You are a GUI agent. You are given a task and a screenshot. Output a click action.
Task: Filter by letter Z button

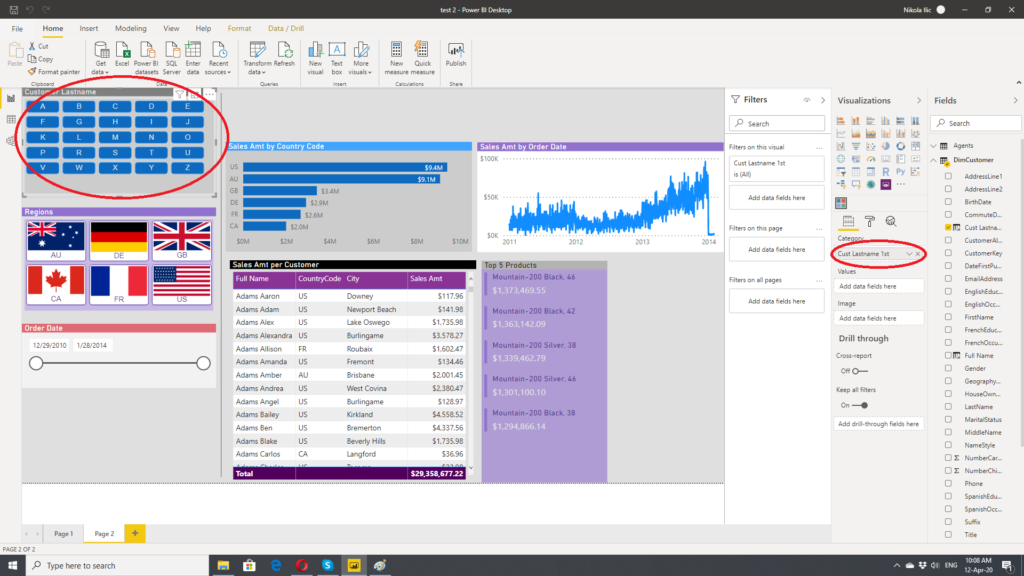(187, 168)
